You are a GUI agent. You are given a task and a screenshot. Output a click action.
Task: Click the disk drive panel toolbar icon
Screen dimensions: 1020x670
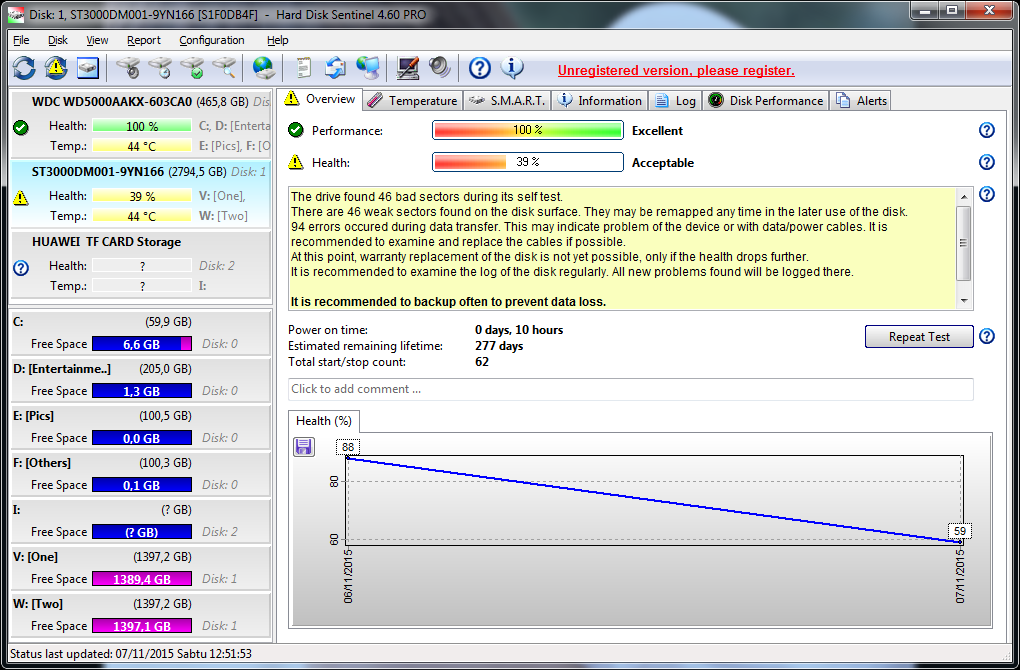(x=88, y=68)
